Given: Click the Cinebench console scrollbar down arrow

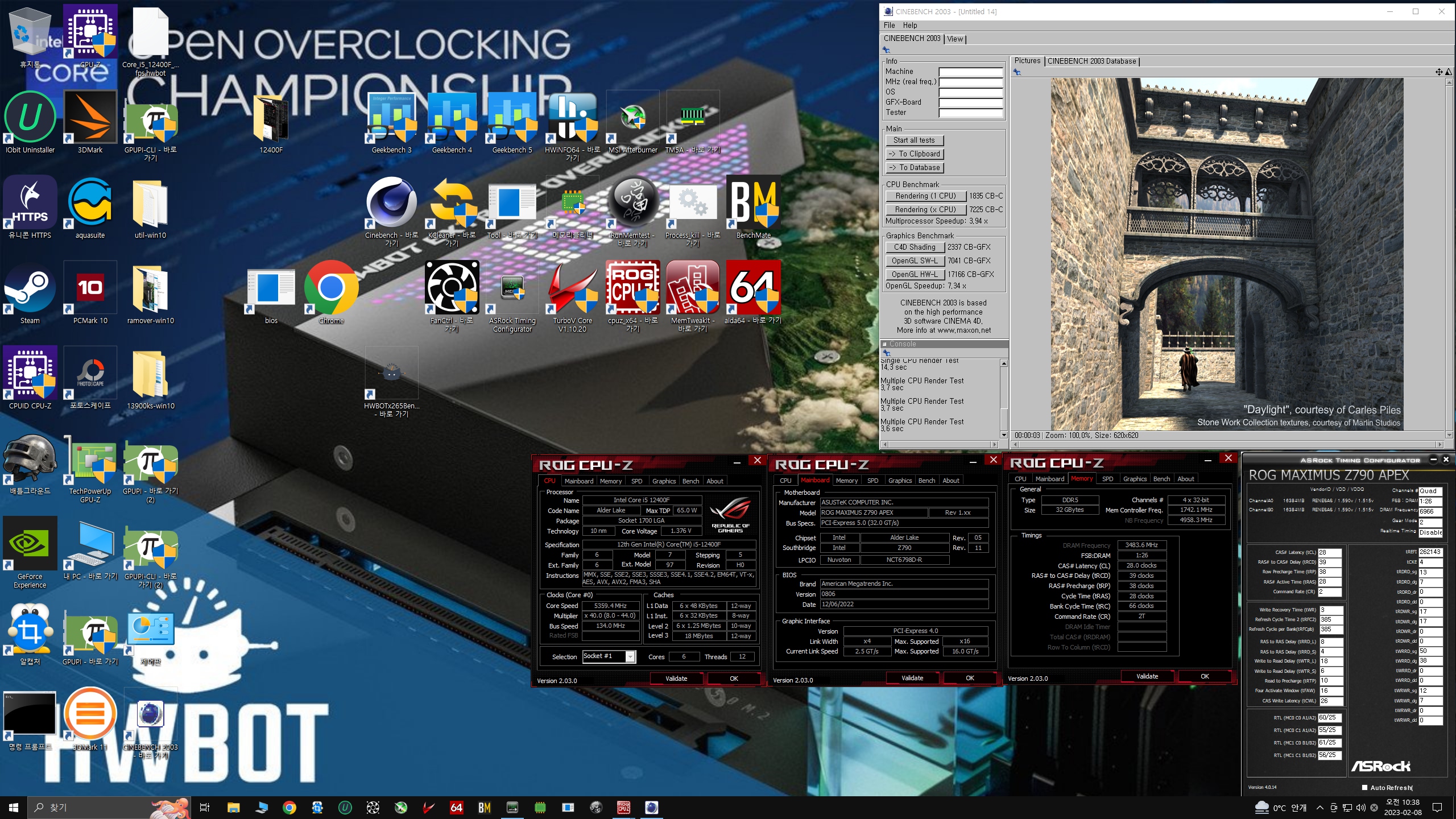Looking at the screenshot, I should pos(1004,435).
